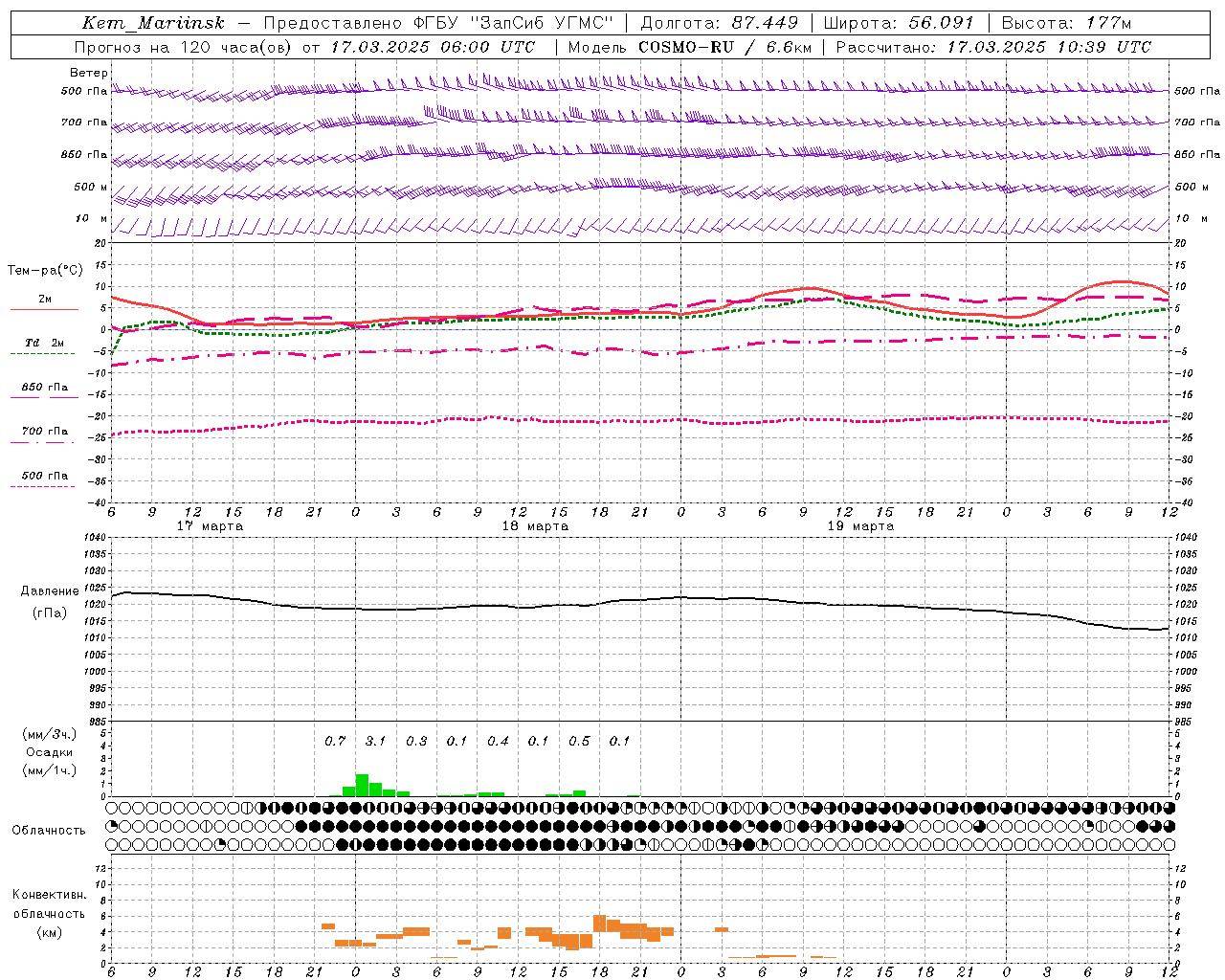
Task: Click the Td 2м dew point legend entry
Action: (x=45, y=343)
